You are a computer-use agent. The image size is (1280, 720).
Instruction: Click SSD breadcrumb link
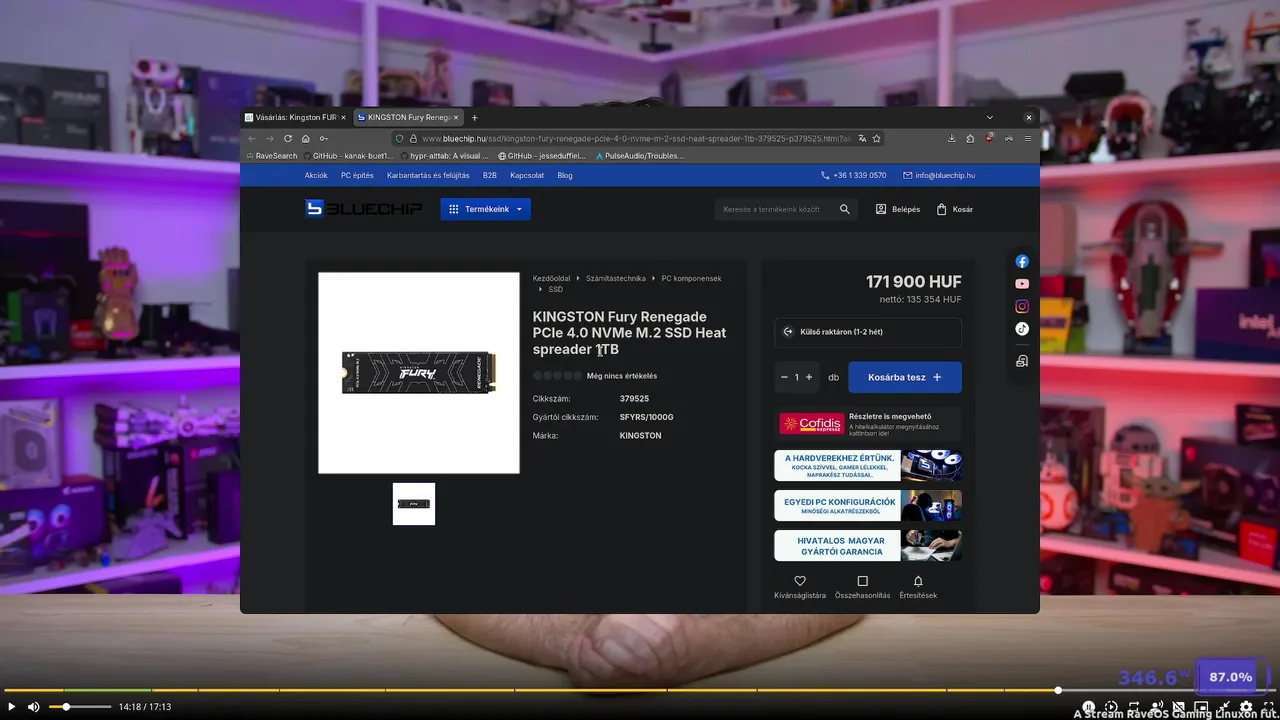[556, 289]
